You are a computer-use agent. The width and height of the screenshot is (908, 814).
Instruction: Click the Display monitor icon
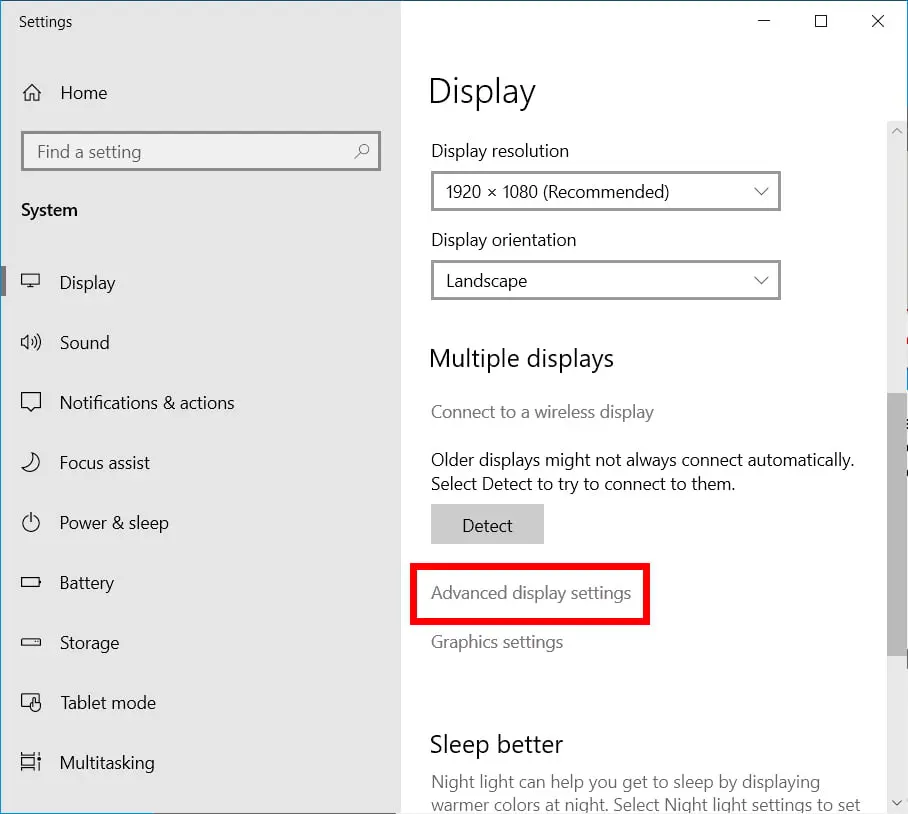31,282
